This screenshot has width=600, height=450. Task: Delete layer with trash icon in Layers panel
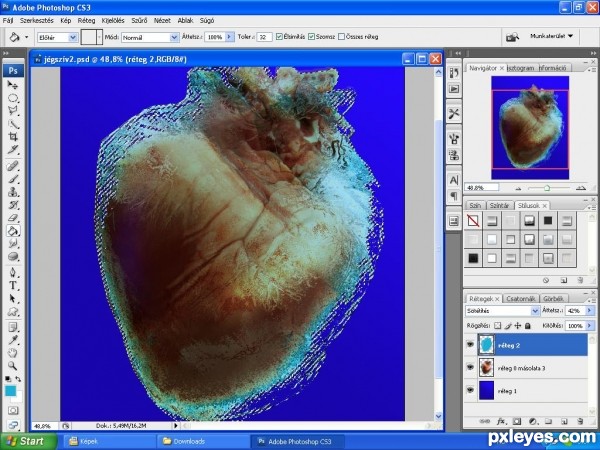coord(580,421)
